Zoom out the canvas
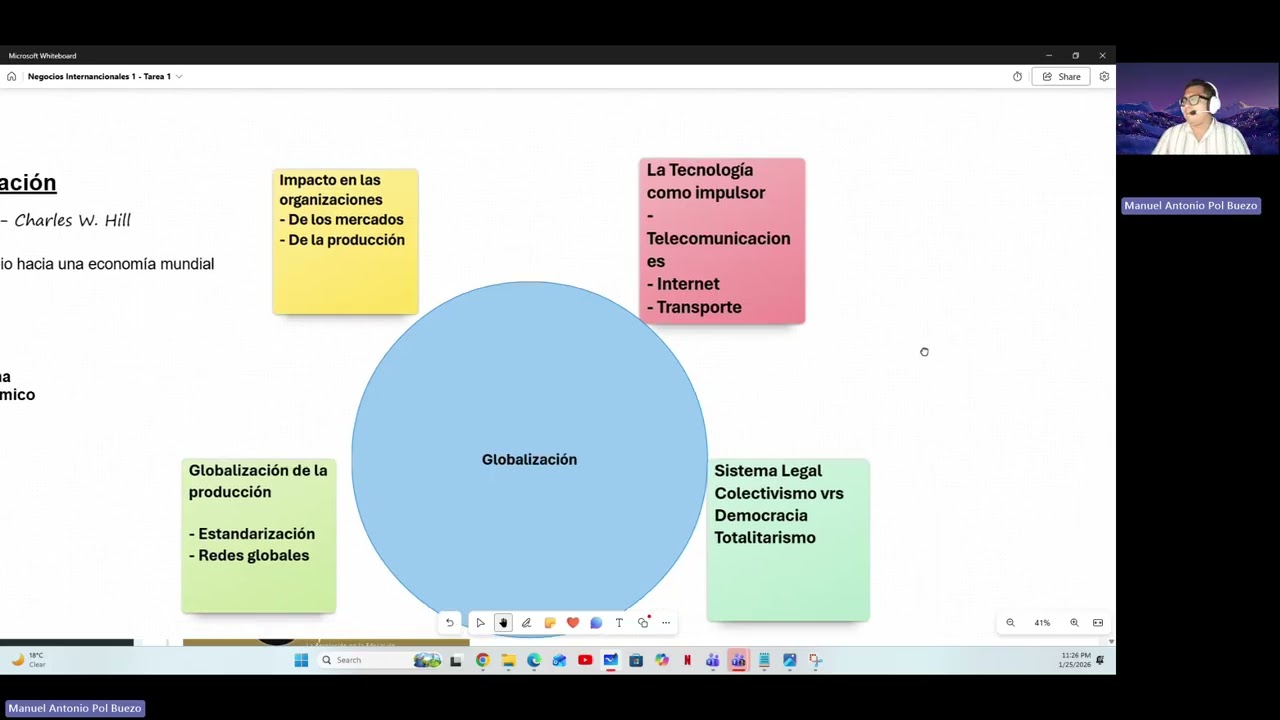Image resolution: width=1280 pixels, height=720 pixels. tap(1010, 623)
